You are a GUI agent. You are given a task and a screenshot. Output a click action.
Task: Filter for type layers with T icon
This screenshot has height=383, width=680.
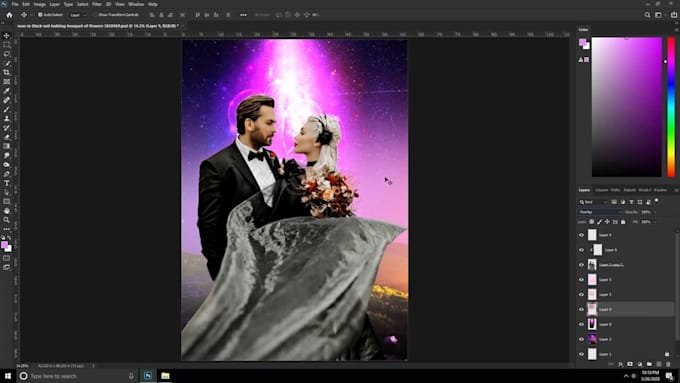point(631,202)
